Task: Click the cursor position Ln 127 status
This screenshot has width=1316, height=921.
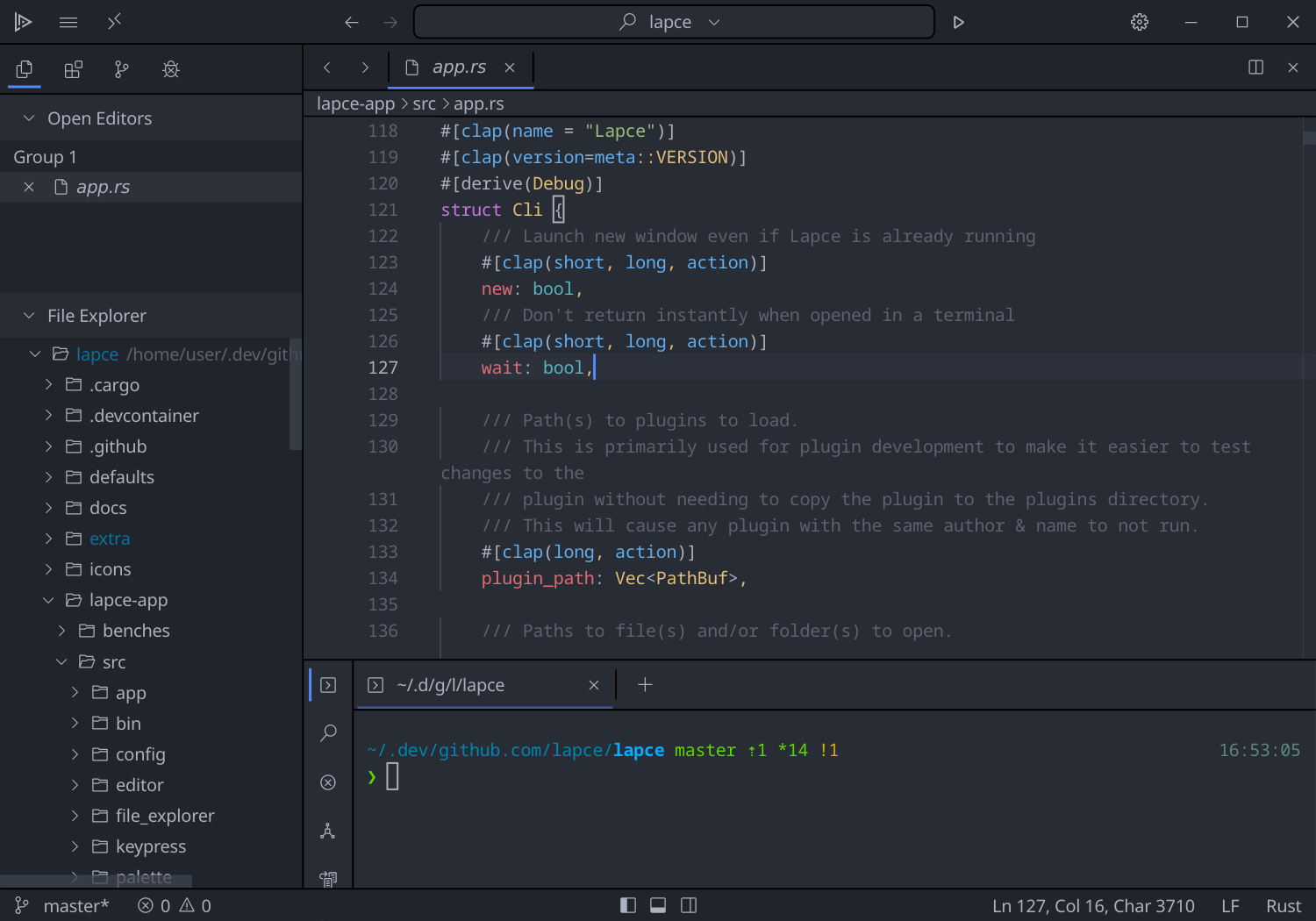Action: pos(1093,905)
